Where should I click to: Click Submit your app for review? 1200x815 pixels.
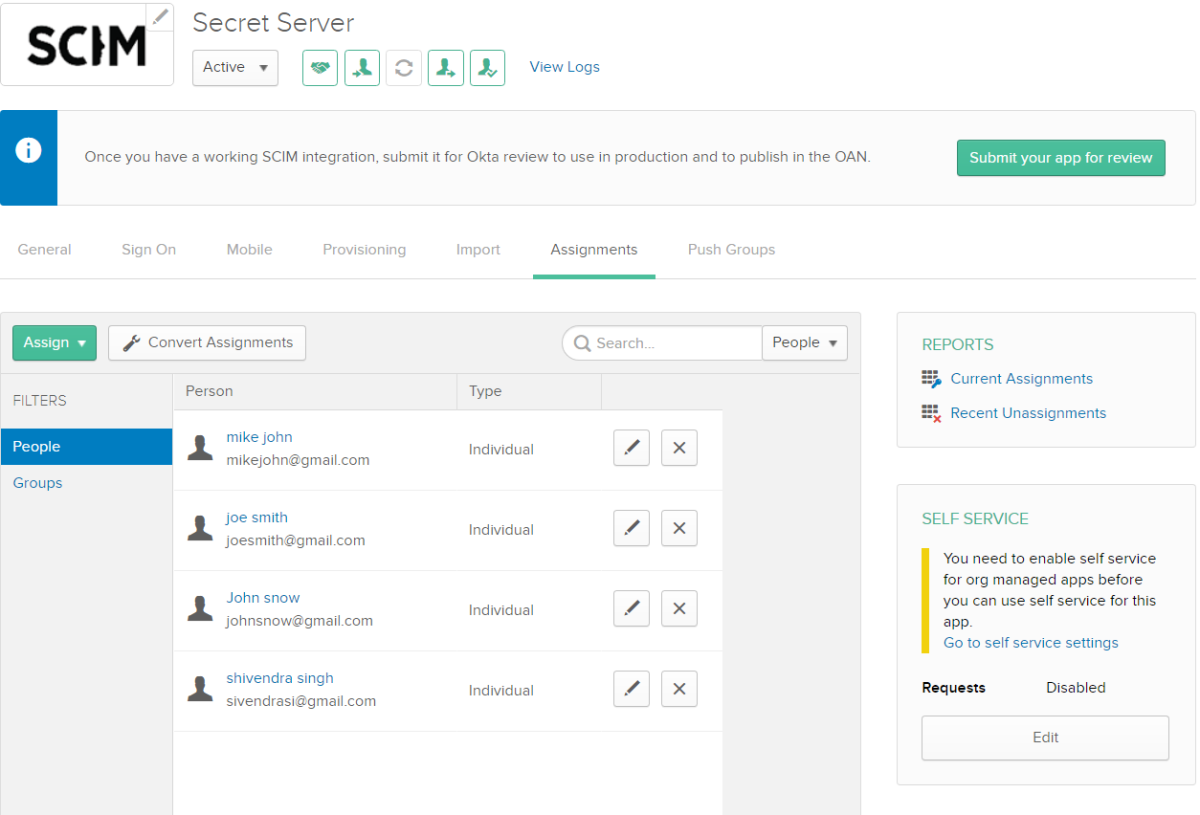click(1060, 158)
